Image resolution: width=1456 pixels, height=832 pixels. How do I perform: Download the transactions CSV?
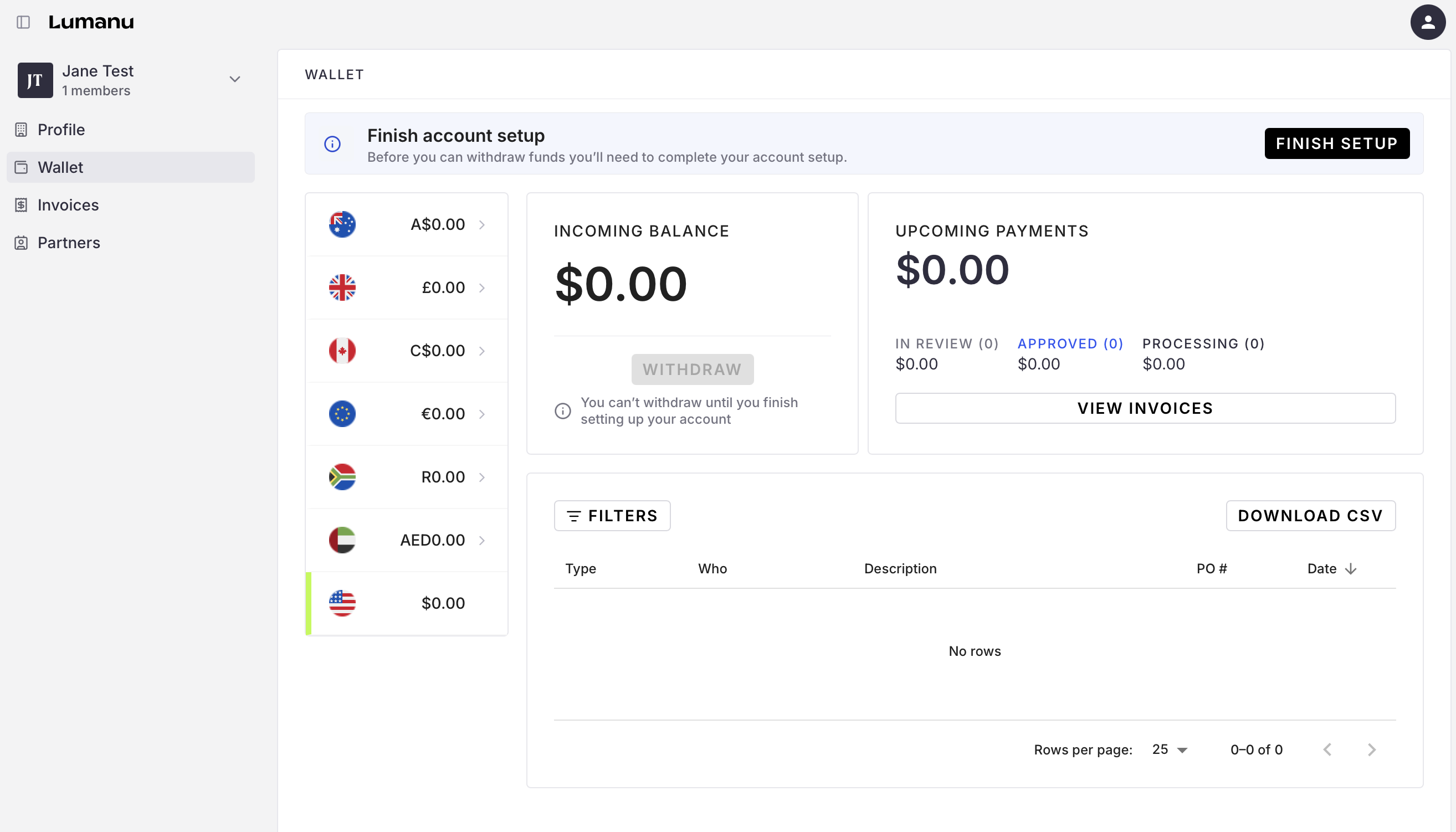coord(1310,515)
